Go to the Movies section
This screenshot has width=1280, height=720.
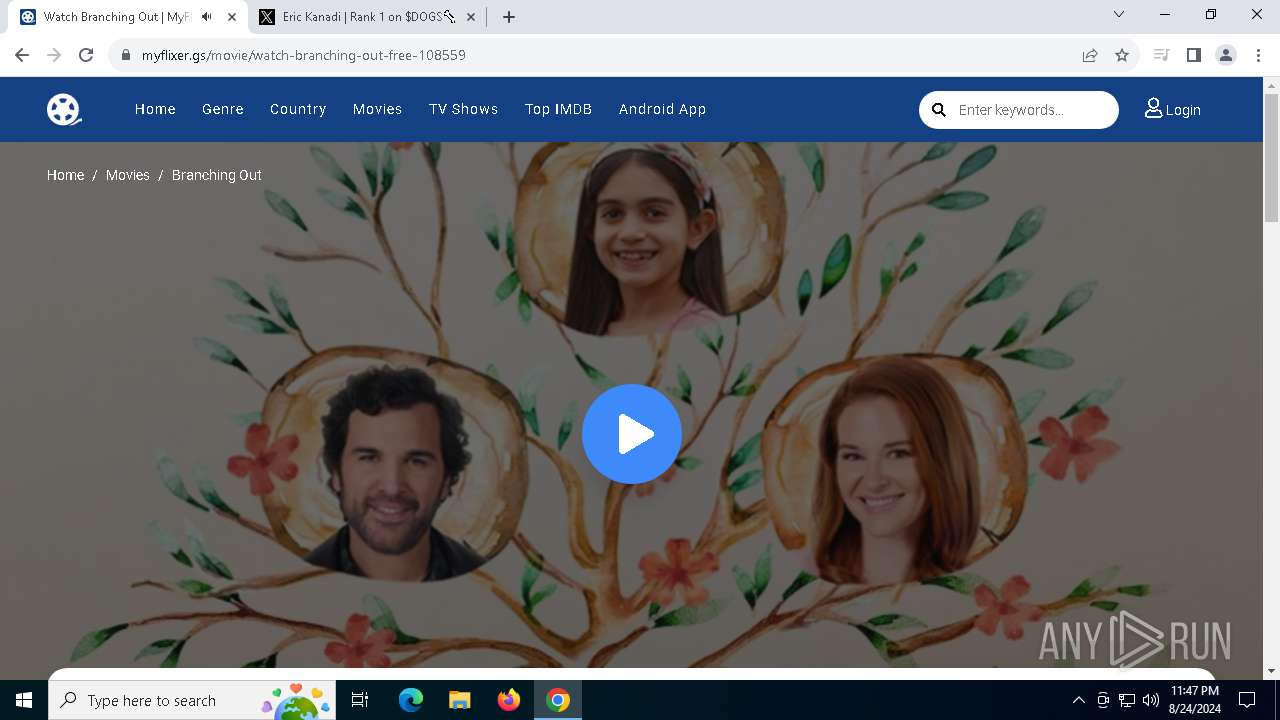pos(377,109)
